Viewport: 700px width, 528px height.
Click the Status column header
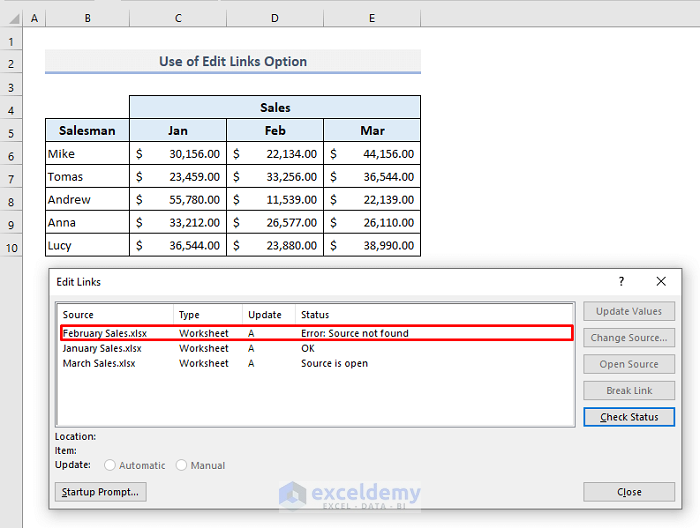coord(434,315)
